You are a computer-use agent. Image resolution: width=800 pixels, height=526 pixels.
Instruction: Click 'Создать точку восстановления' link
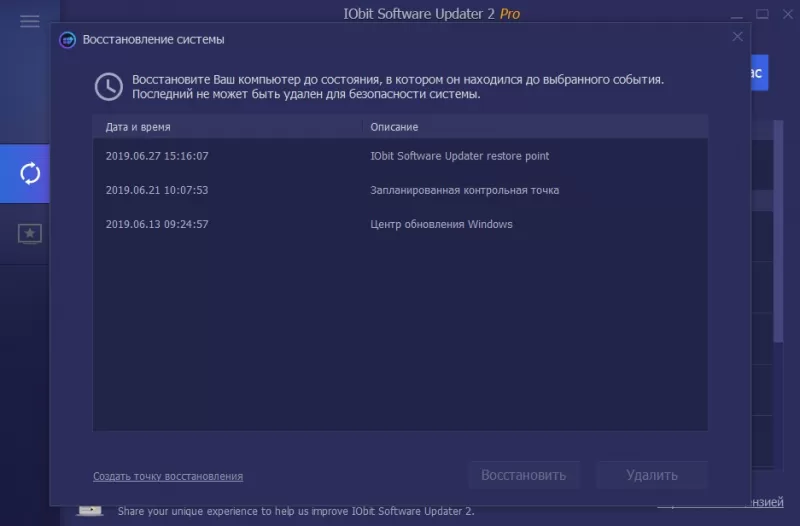(x=168, y=476)
